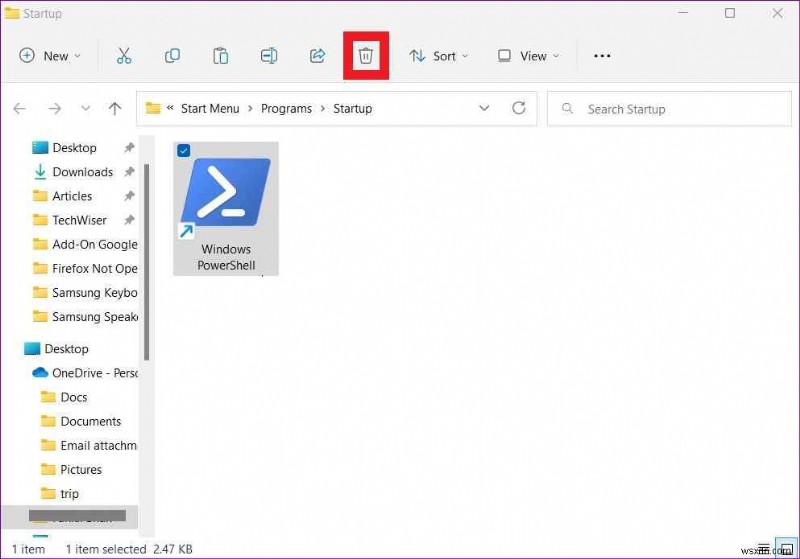This screenshot has height=559, width=800.
Task: Expand hidden path double-chevron in address bar
Action: pos(170,108)
